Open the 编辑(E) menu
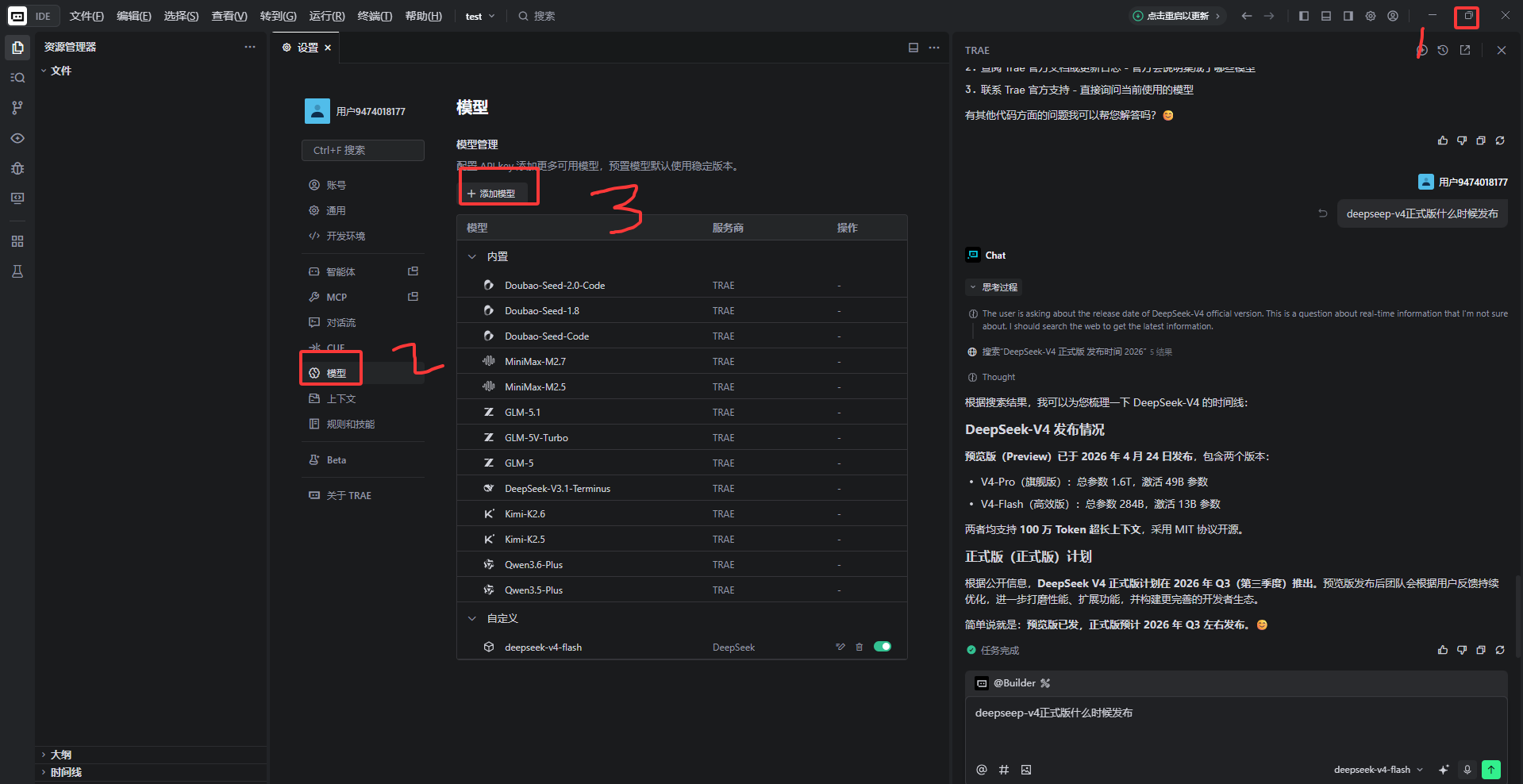Screen dimensions: 1523x784 click(133, 16)
